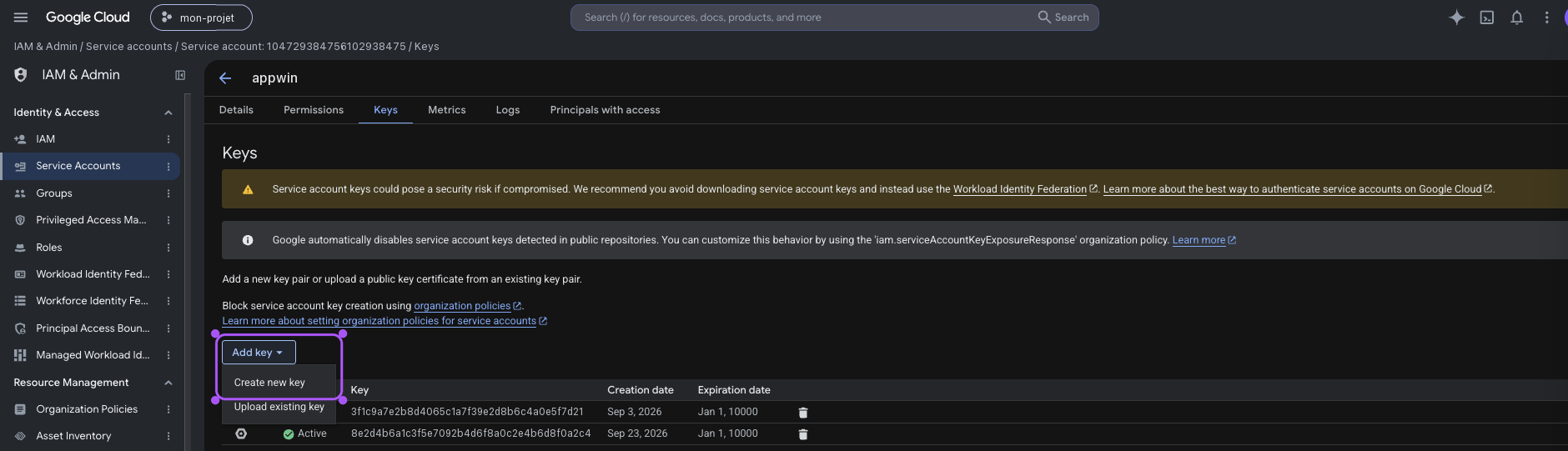Click the warning triangle in the security banner
The image size is (1568, 451).
point(248,190)
